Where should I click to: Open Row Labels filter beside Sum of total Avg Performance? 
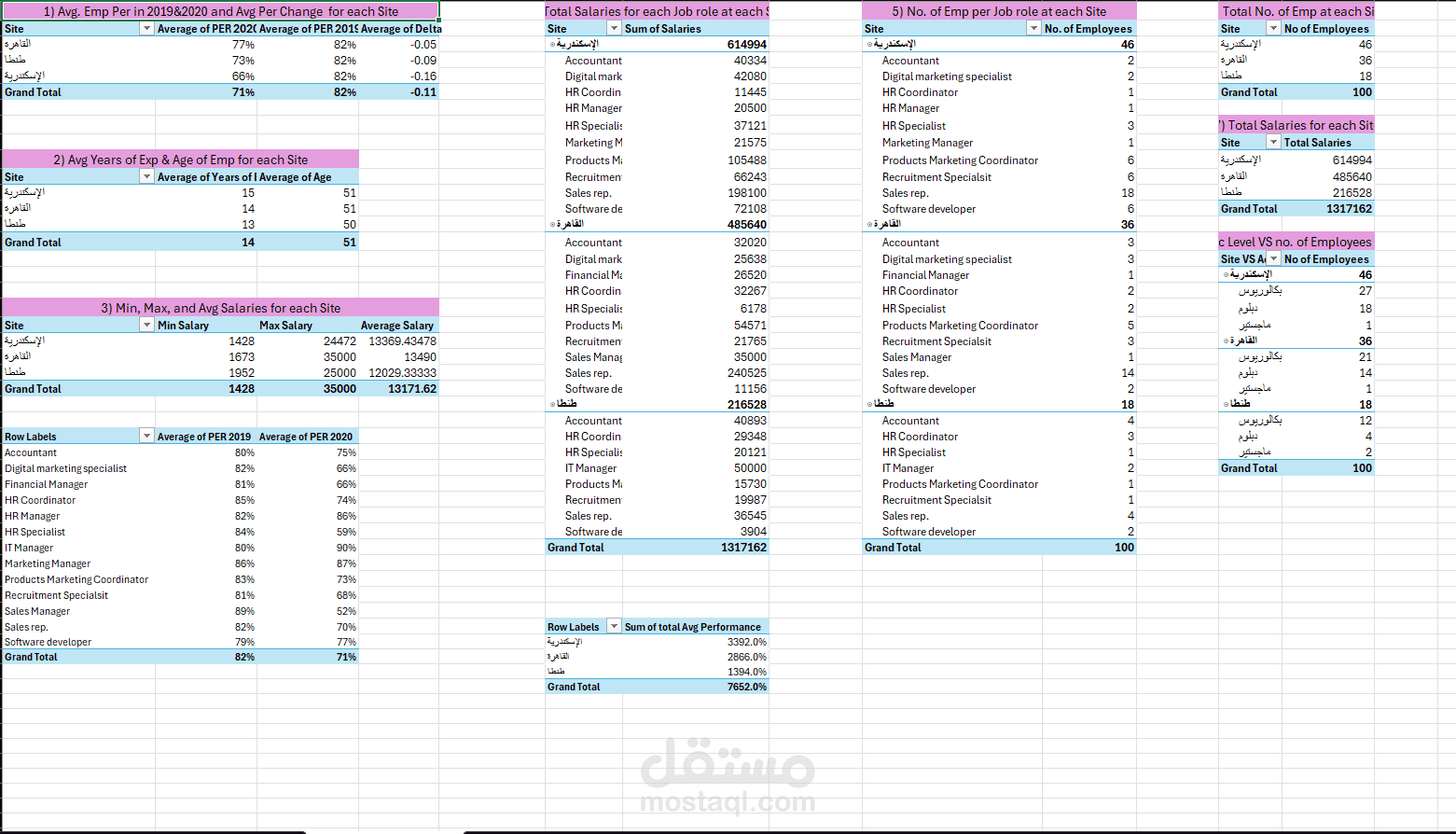pos(614,627)
